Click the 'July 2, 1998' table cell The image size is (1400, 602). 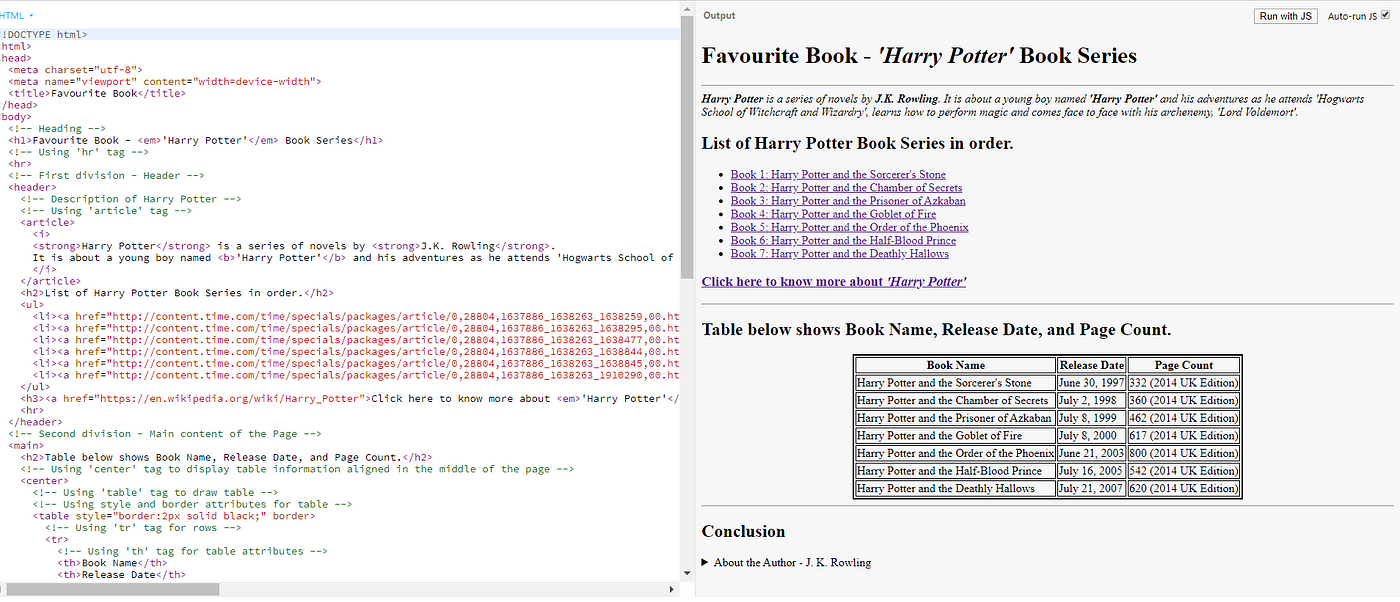pos(1092,400)
